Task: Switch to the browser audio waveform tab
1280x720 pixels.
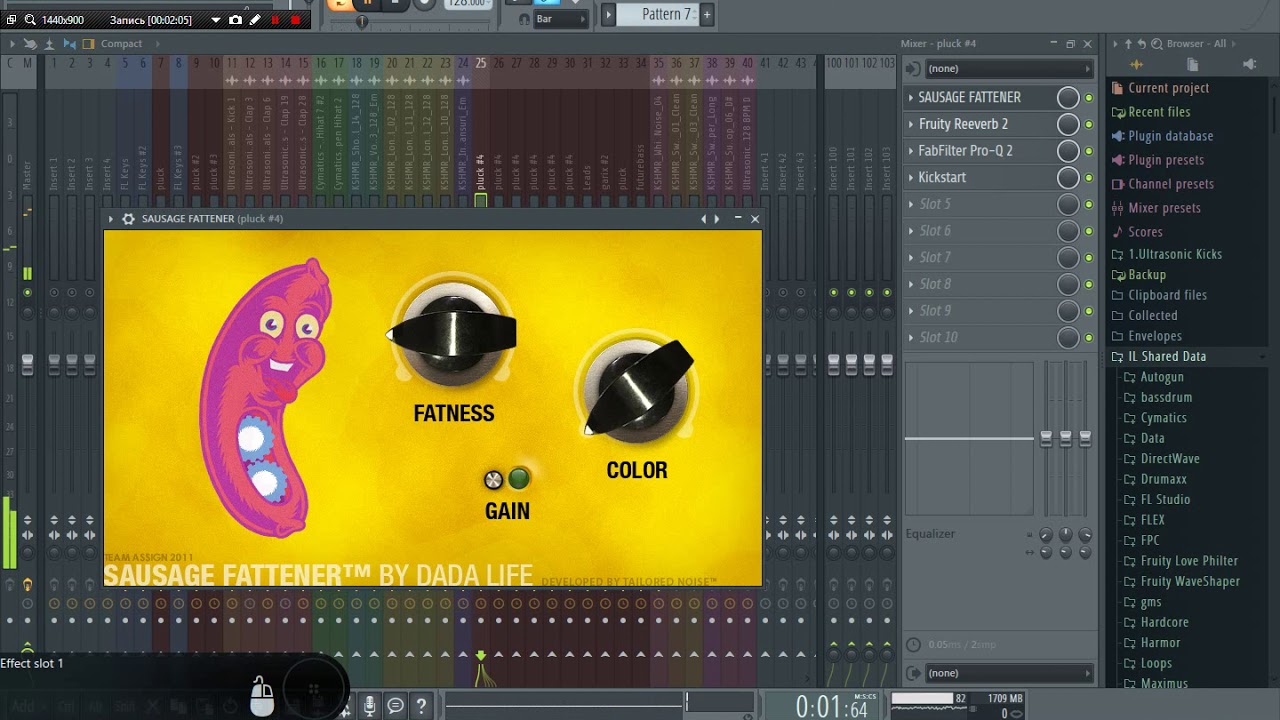Action: coord(1136,64)
